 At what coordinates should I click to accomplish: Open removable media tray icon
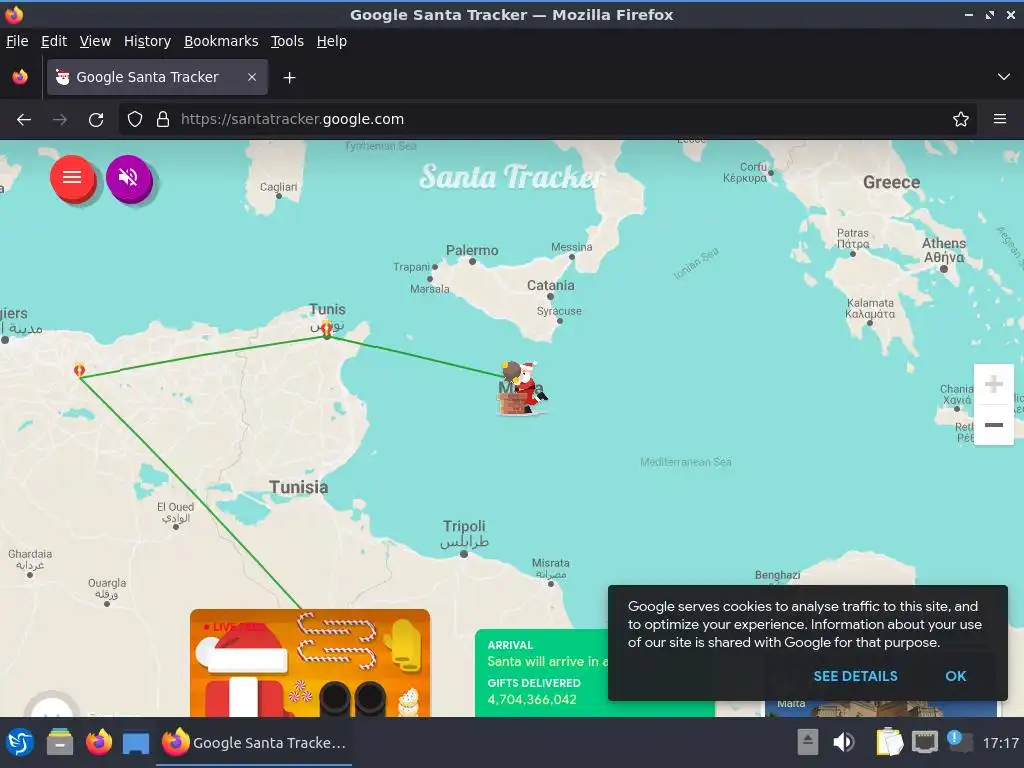[807, 742]
